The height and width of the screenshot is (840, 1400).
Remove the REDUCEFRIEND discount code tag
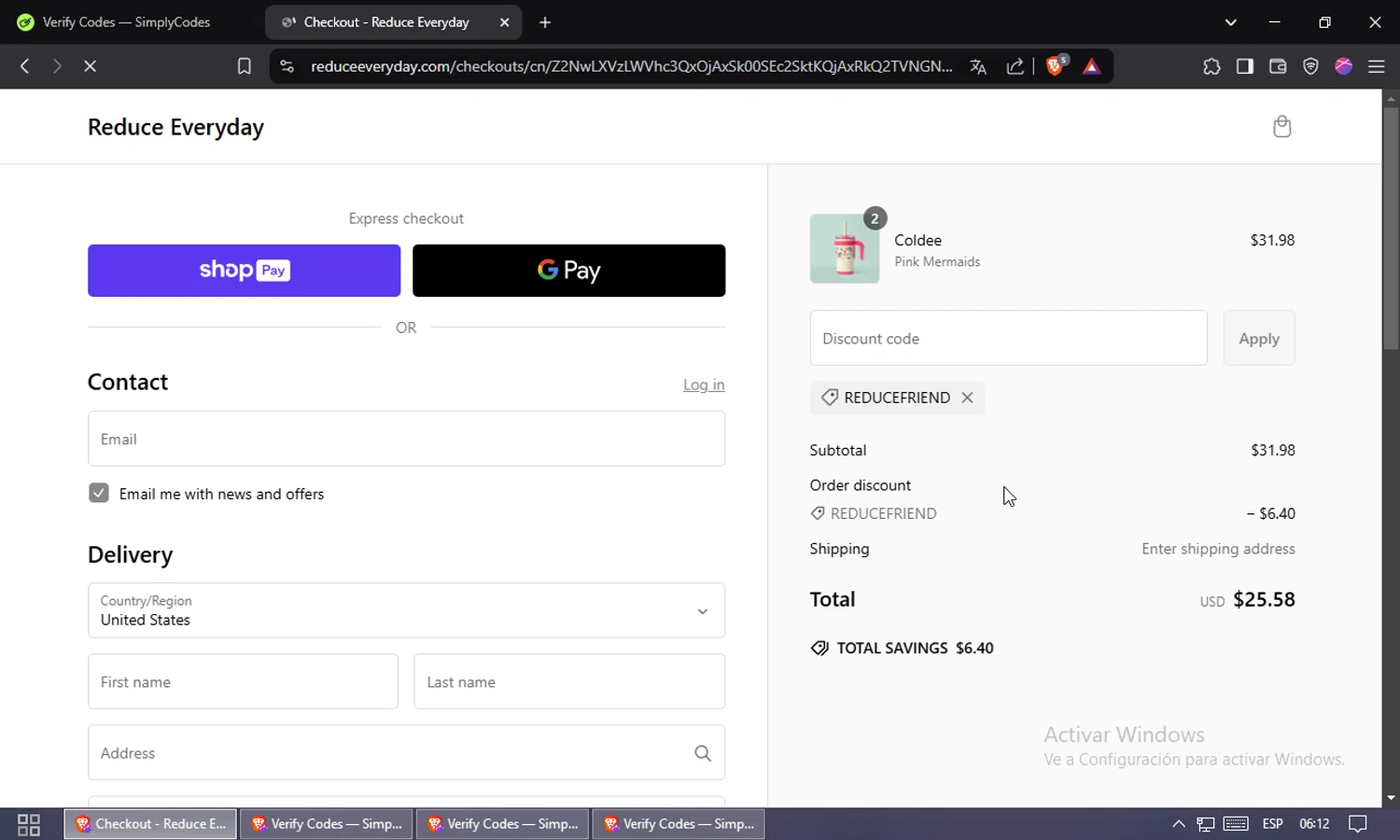tap(967, 398)
